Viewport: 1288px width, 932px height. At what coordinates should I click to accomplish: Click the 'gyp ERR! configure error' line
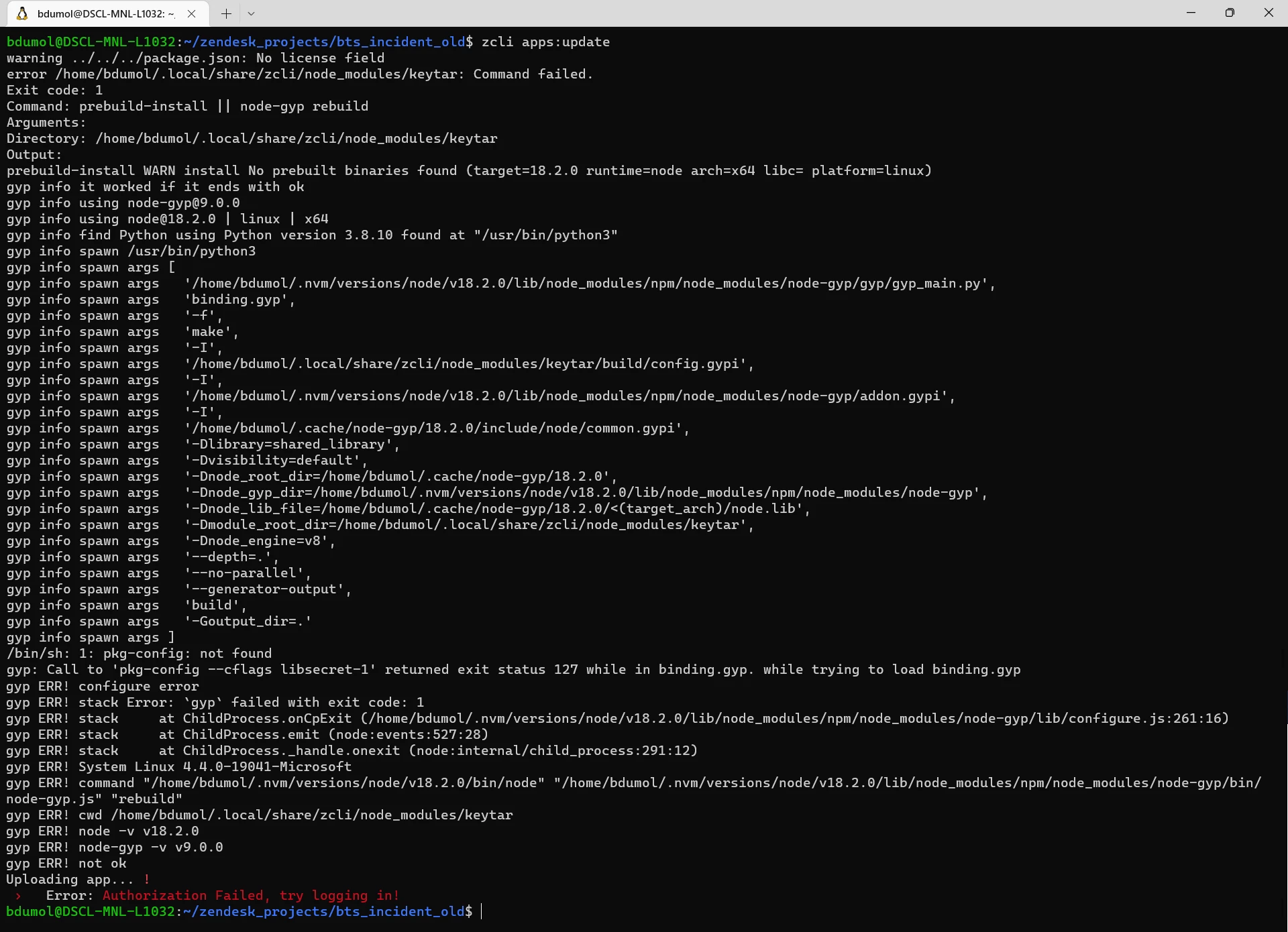click(103, 686)
